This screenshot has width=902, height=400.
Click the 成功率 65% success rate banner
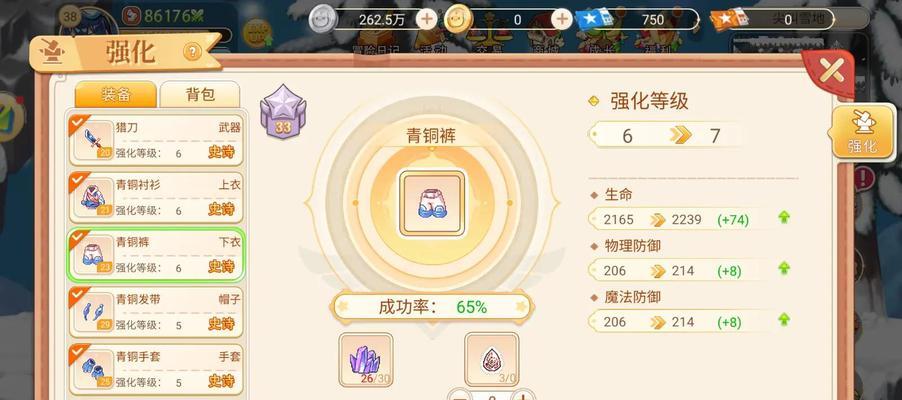[431, 307]
